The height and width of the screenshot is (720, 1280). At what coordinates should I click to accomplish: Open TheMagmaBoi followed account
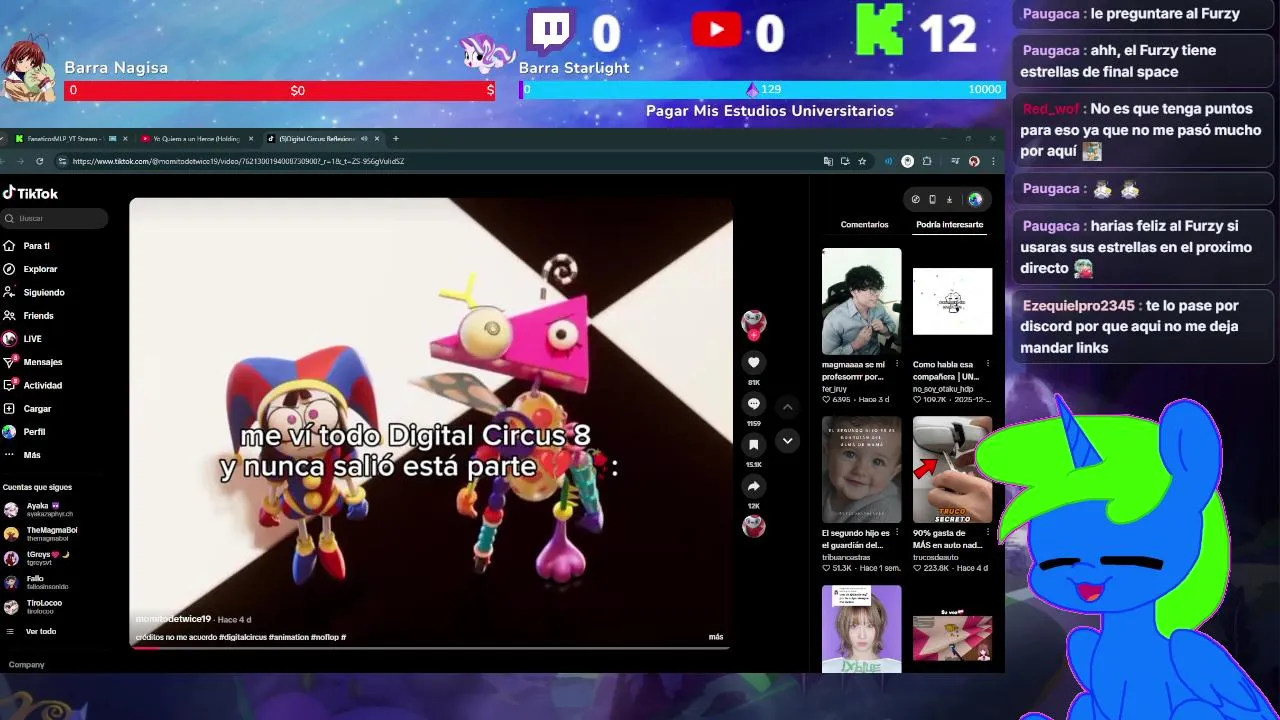click(x=42, y=534)
